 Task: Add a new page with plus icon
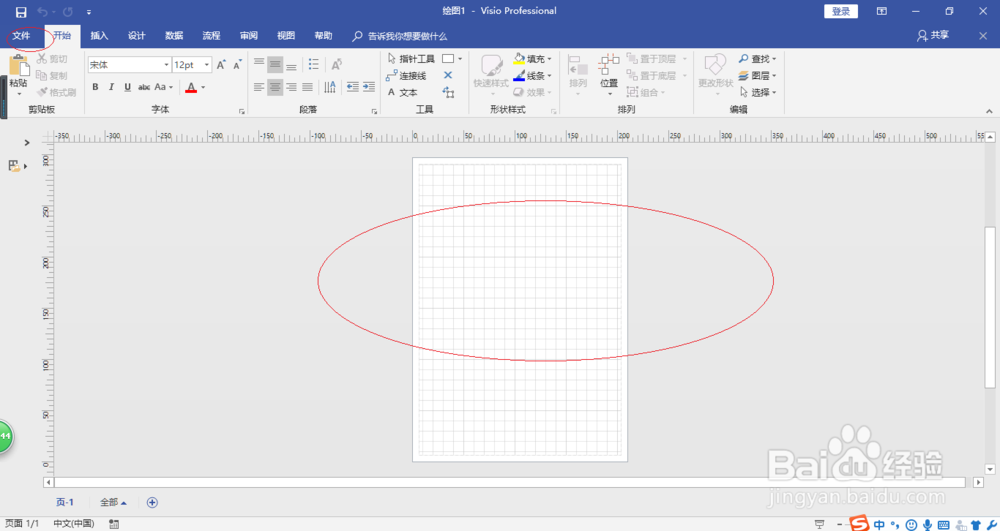[152, 502]
